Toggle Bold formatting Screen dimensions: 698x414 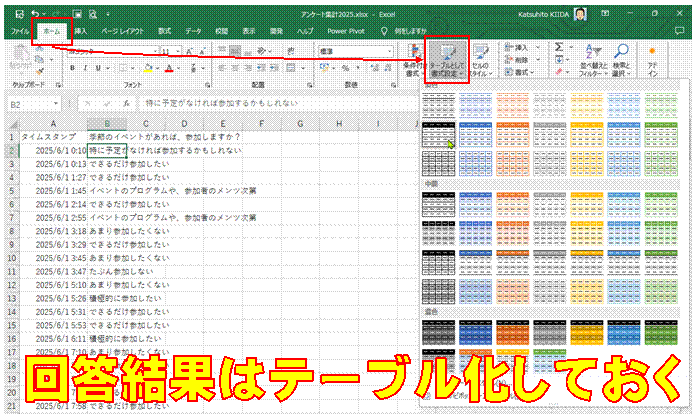point(72,68)
